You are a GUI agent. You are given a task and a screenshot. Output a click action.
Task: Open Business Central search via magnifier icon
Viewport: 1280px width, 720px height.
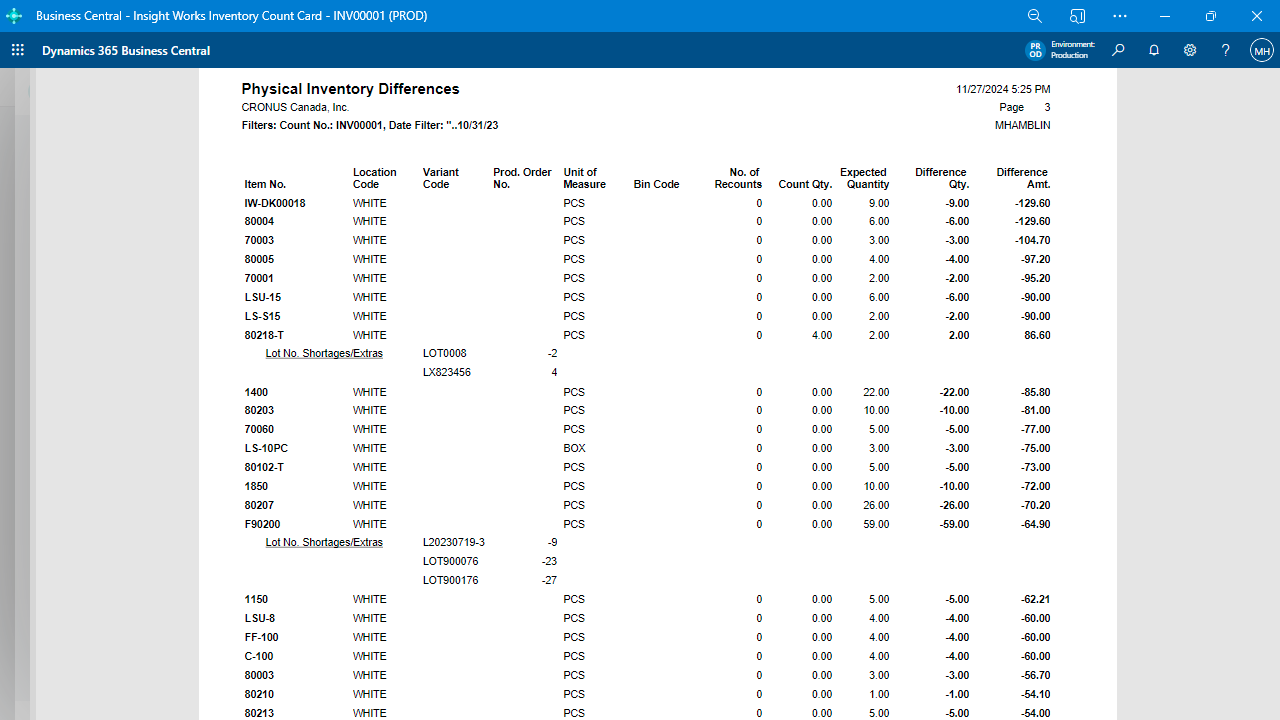coord(1118,50)
